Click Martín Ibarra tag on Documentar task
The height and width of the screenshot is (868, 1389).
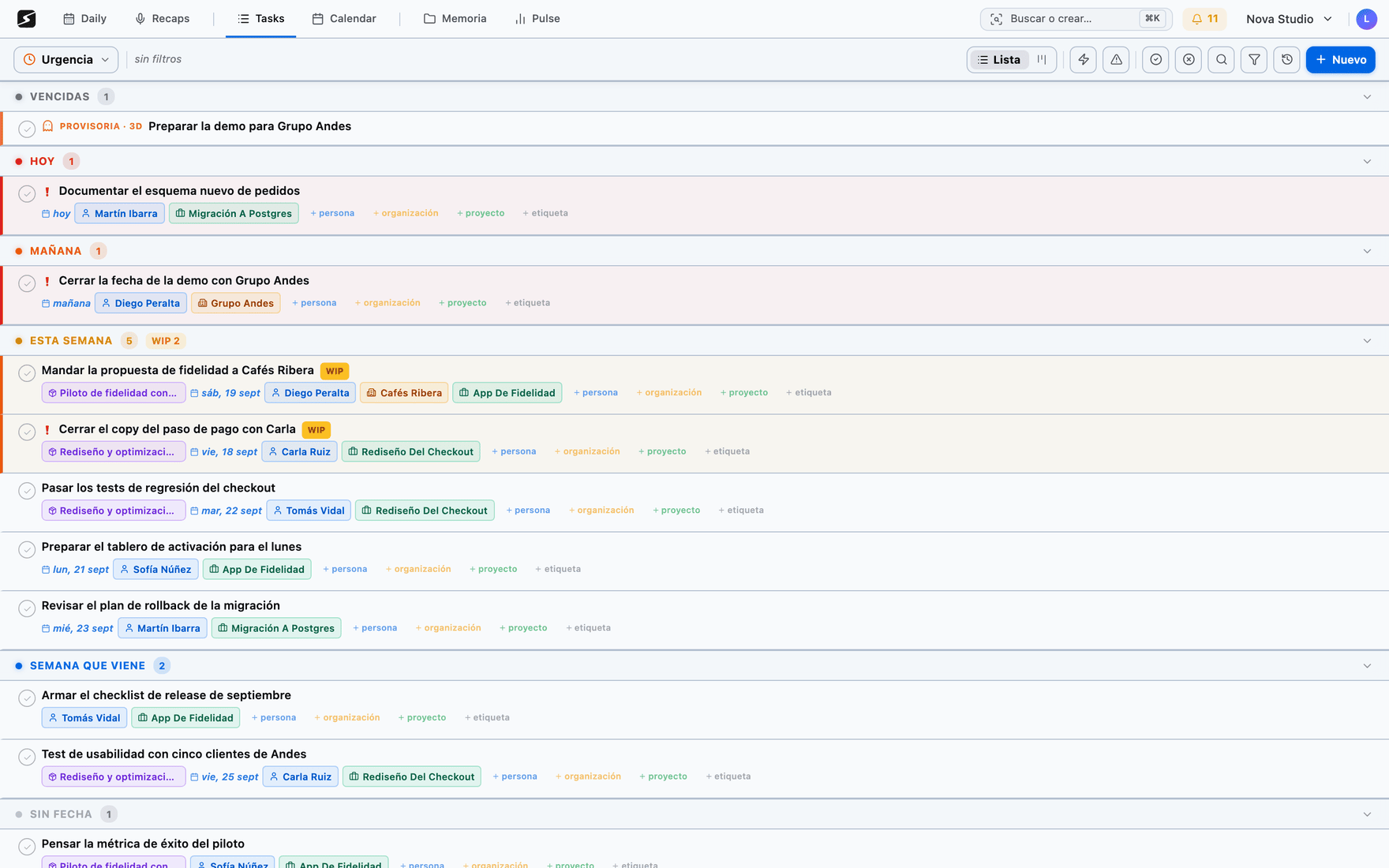(119, 214)
